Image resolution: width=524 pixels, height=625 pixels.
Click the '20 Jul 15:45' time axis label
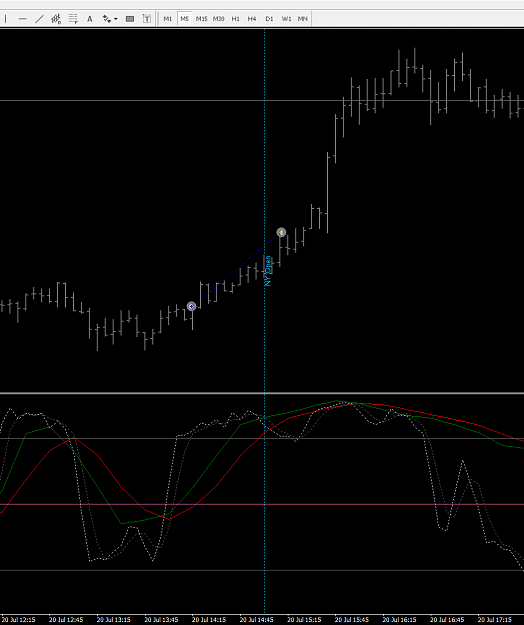(x=351, y=620)
